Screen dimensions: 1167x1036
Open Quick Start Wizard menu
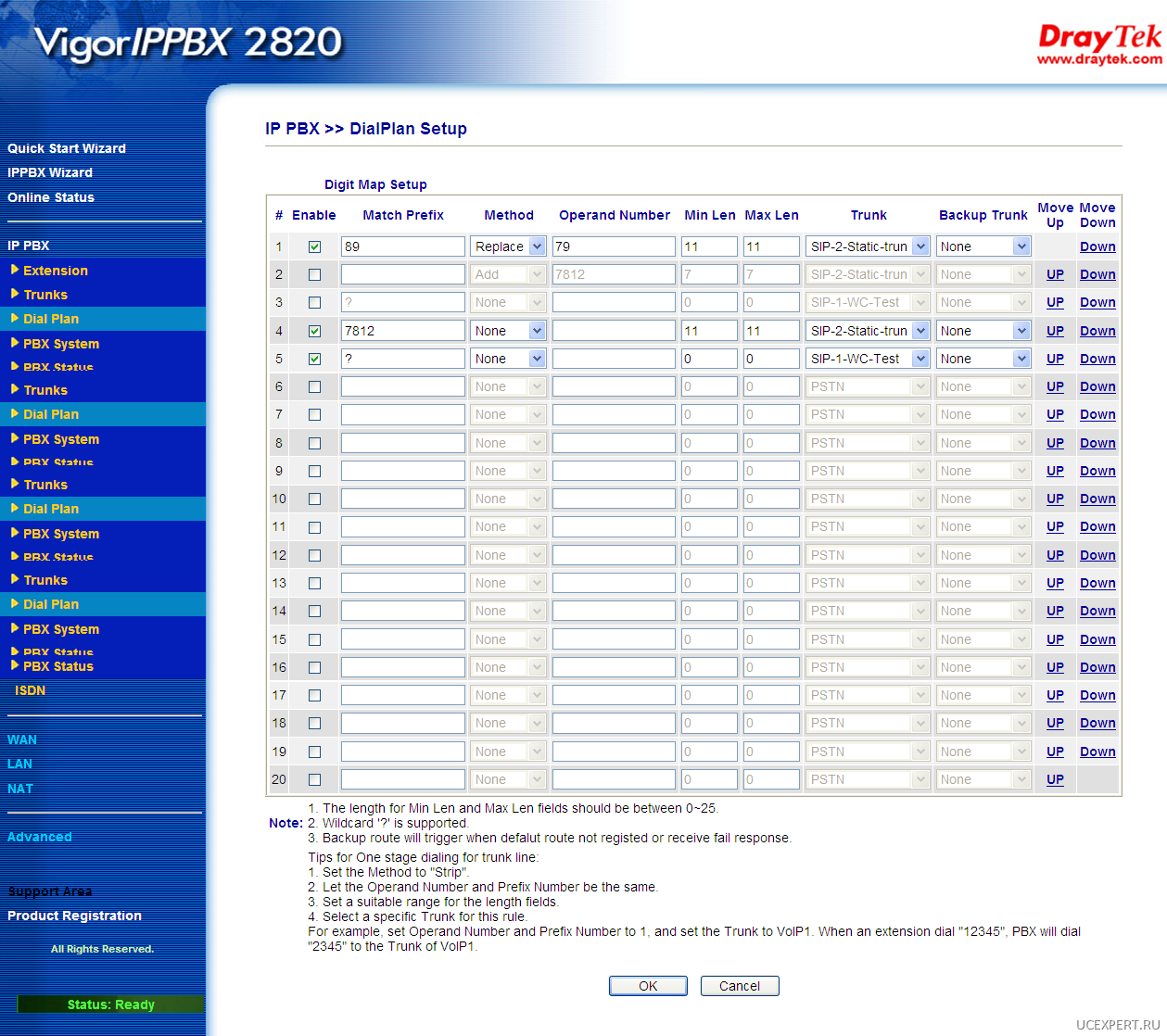point(67,148)
